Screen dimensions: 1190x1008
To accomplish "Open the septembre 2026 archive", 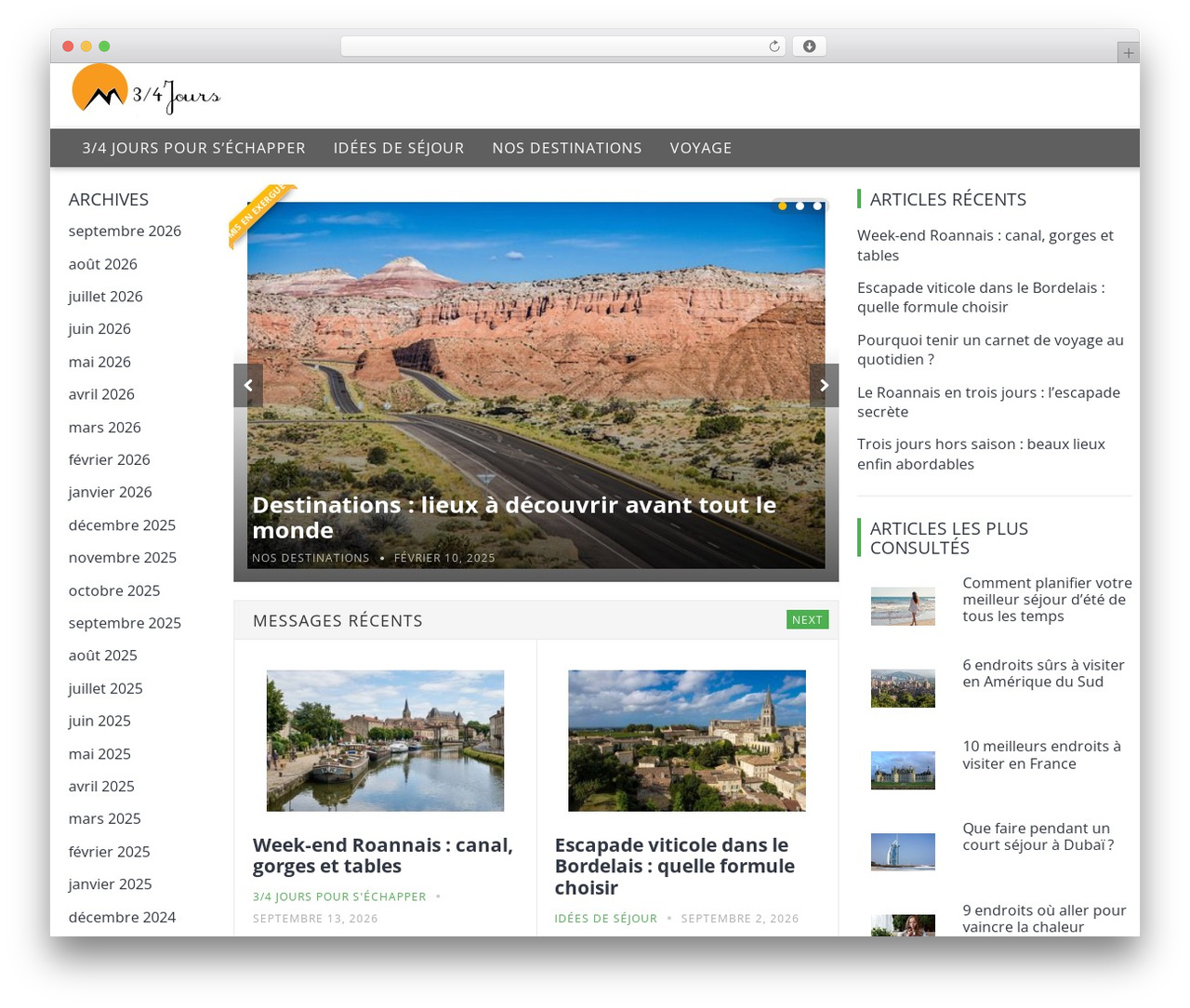I will [125, 231].
